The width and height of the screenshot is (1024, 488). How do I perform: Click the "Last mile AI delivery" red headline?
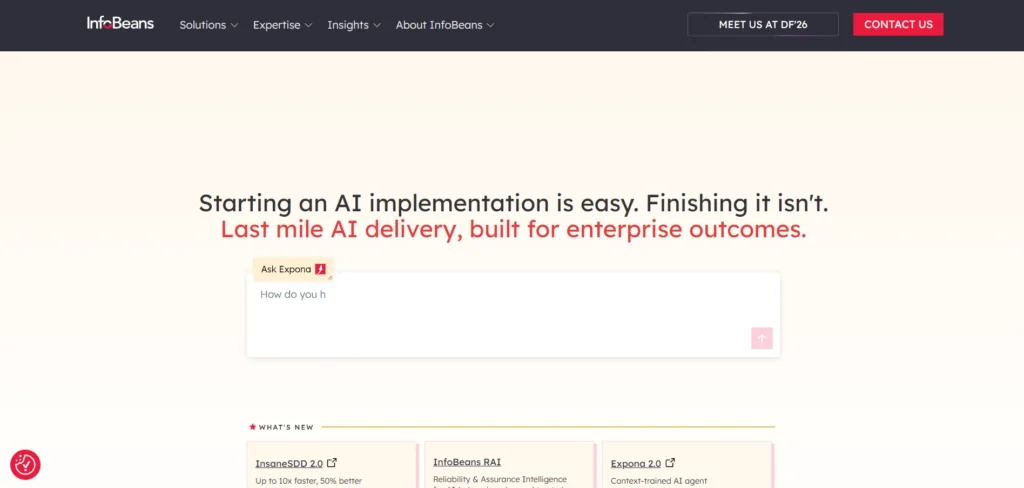coord(513,229)
